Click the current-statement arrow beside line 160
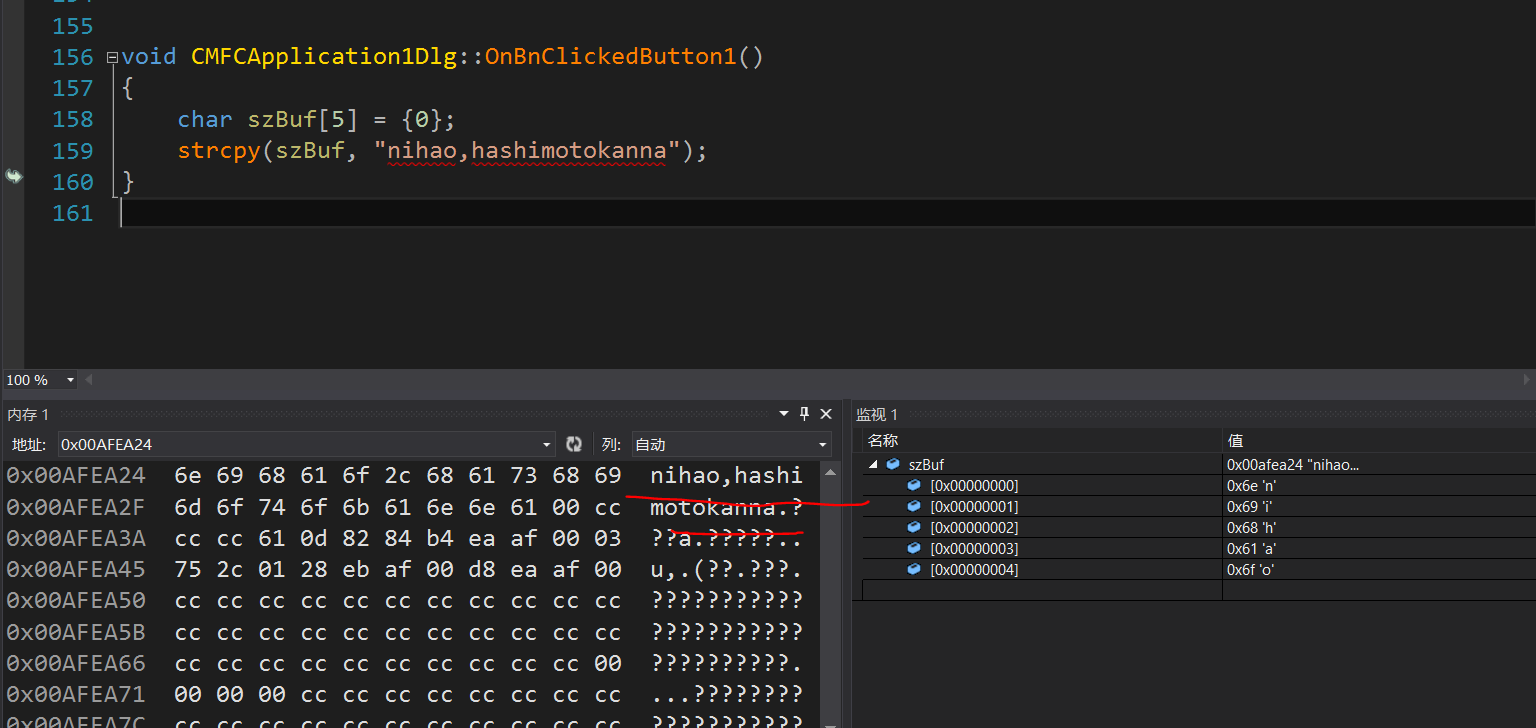Image resolution: width=1536 pixels, height=728 pixels. click(x=14, y=177)
